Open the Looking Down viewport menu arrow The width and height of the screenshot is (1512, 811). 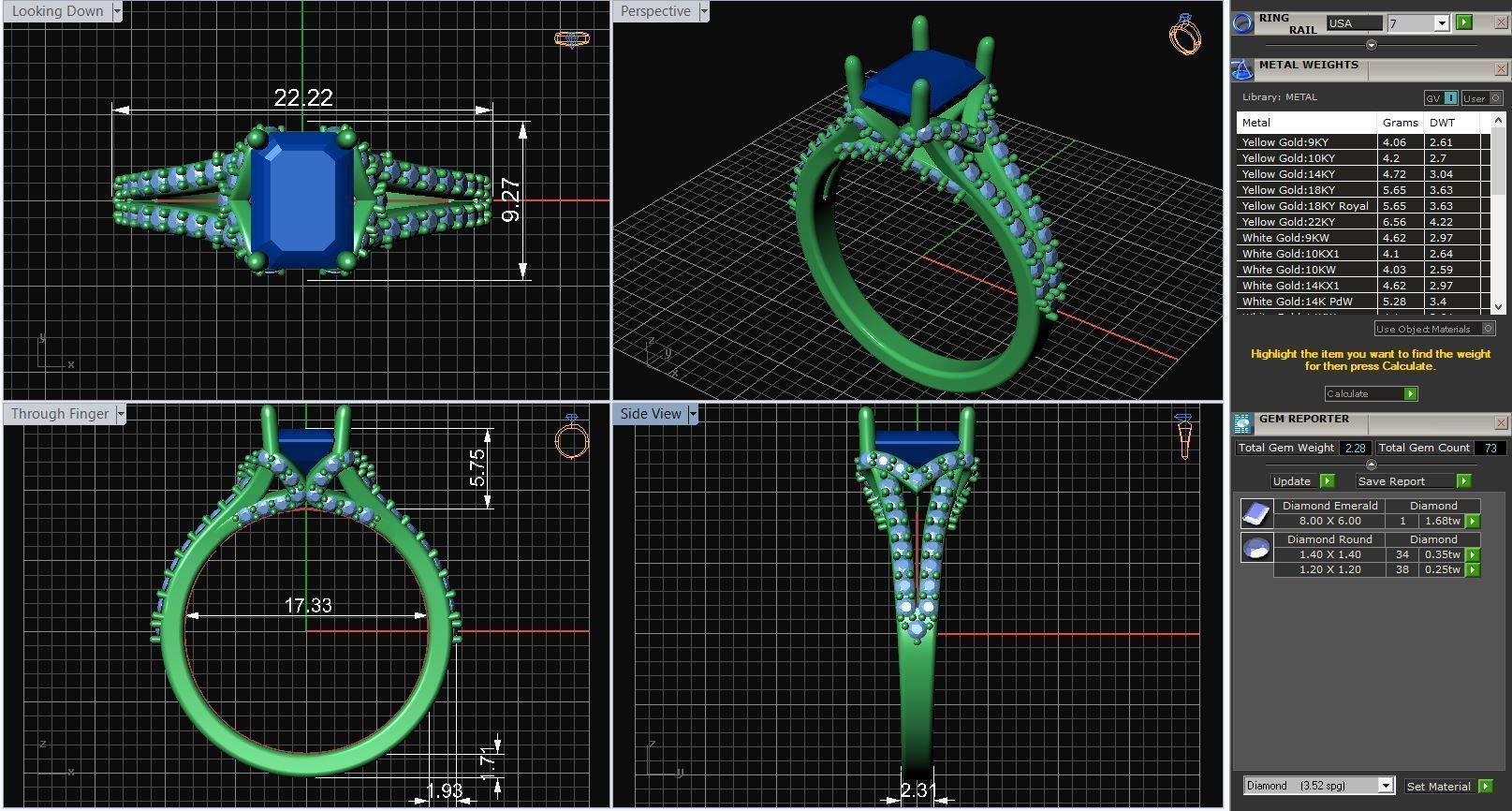117,11
